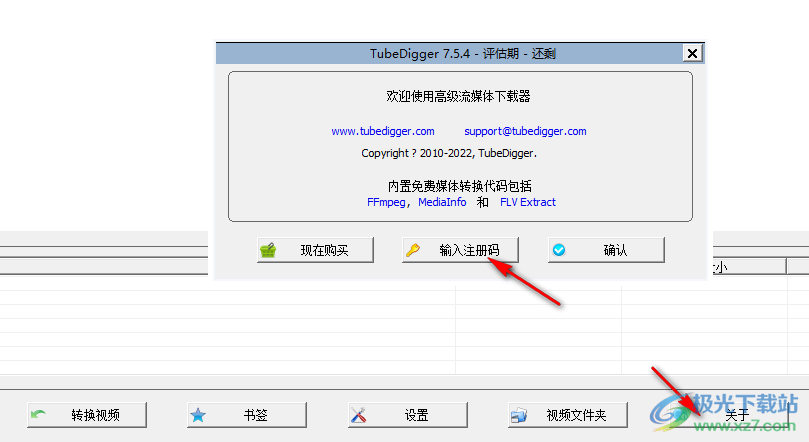The height and width of the screenshot is (442, 809).
Task: Click the support@tubedigger.com email link
Action: tap(525, 132)
